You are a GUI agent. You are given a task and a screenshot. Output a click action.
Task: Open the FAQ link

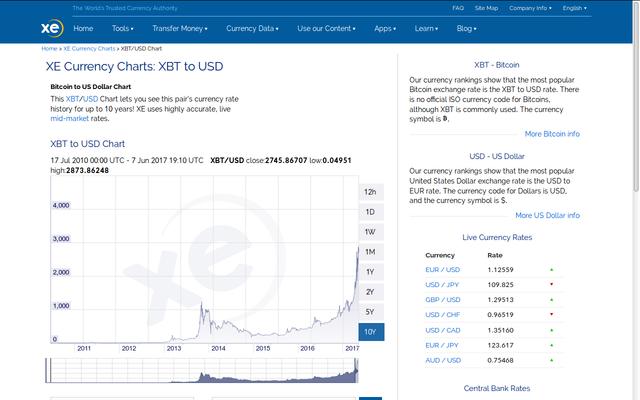coord(458,8)
